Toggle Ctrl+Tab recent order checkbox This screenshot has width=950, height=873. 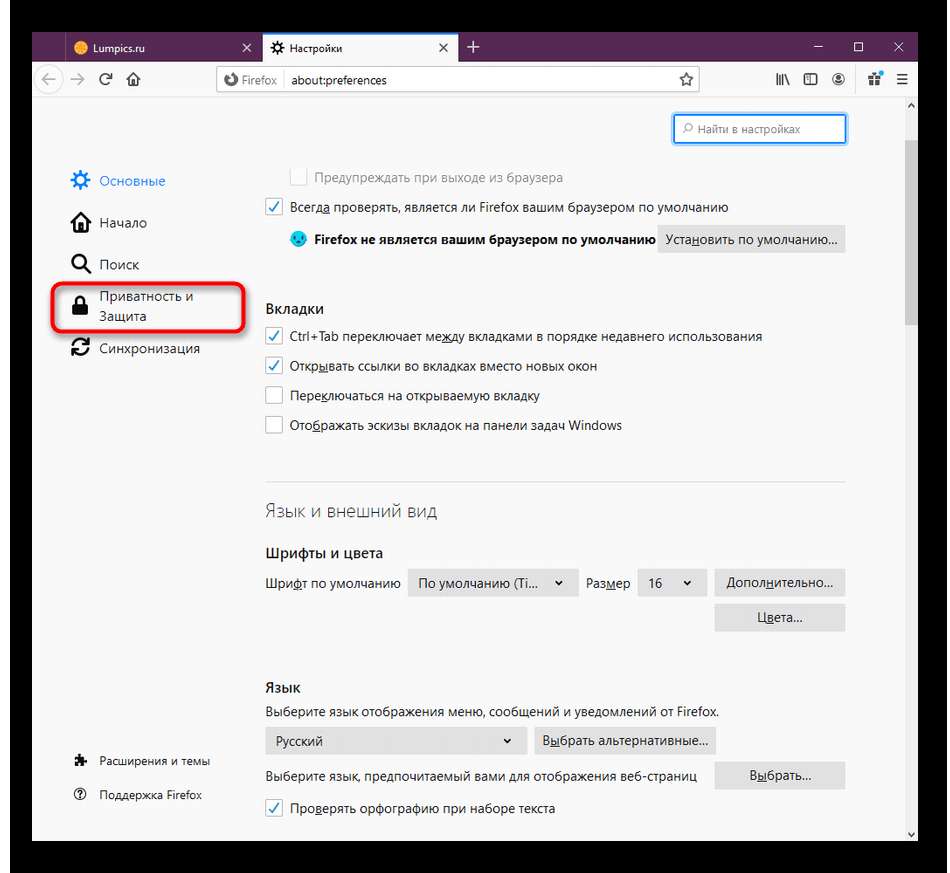[274, 336]
